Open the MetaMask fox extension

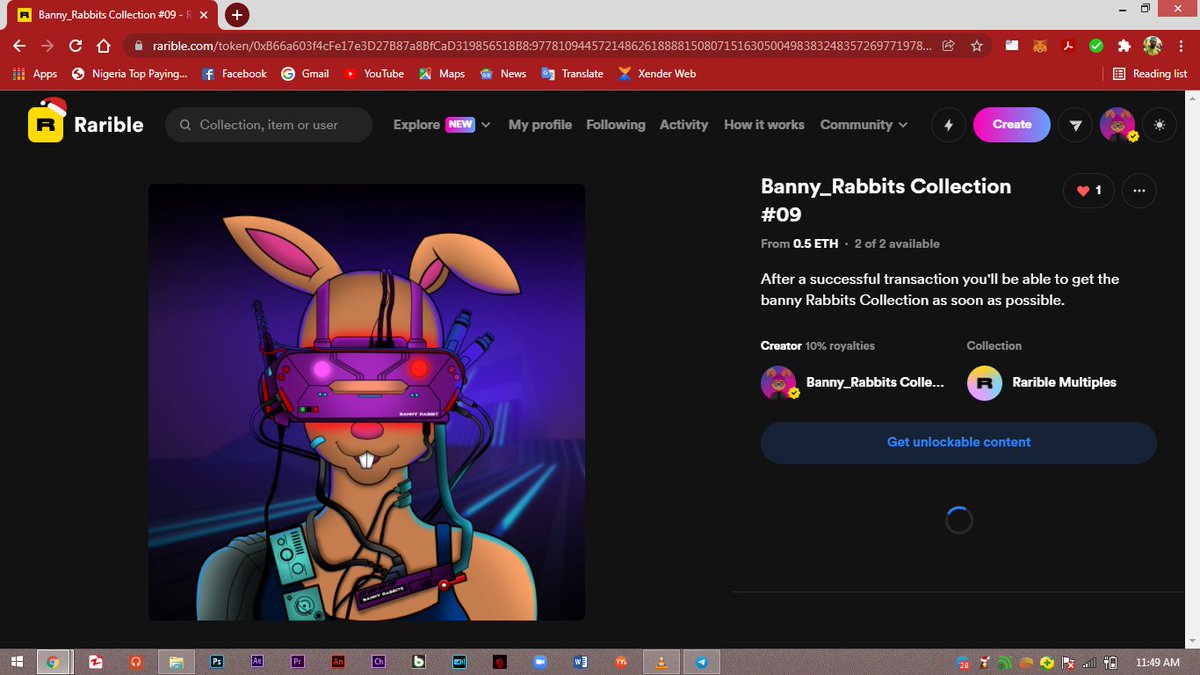1040,46
